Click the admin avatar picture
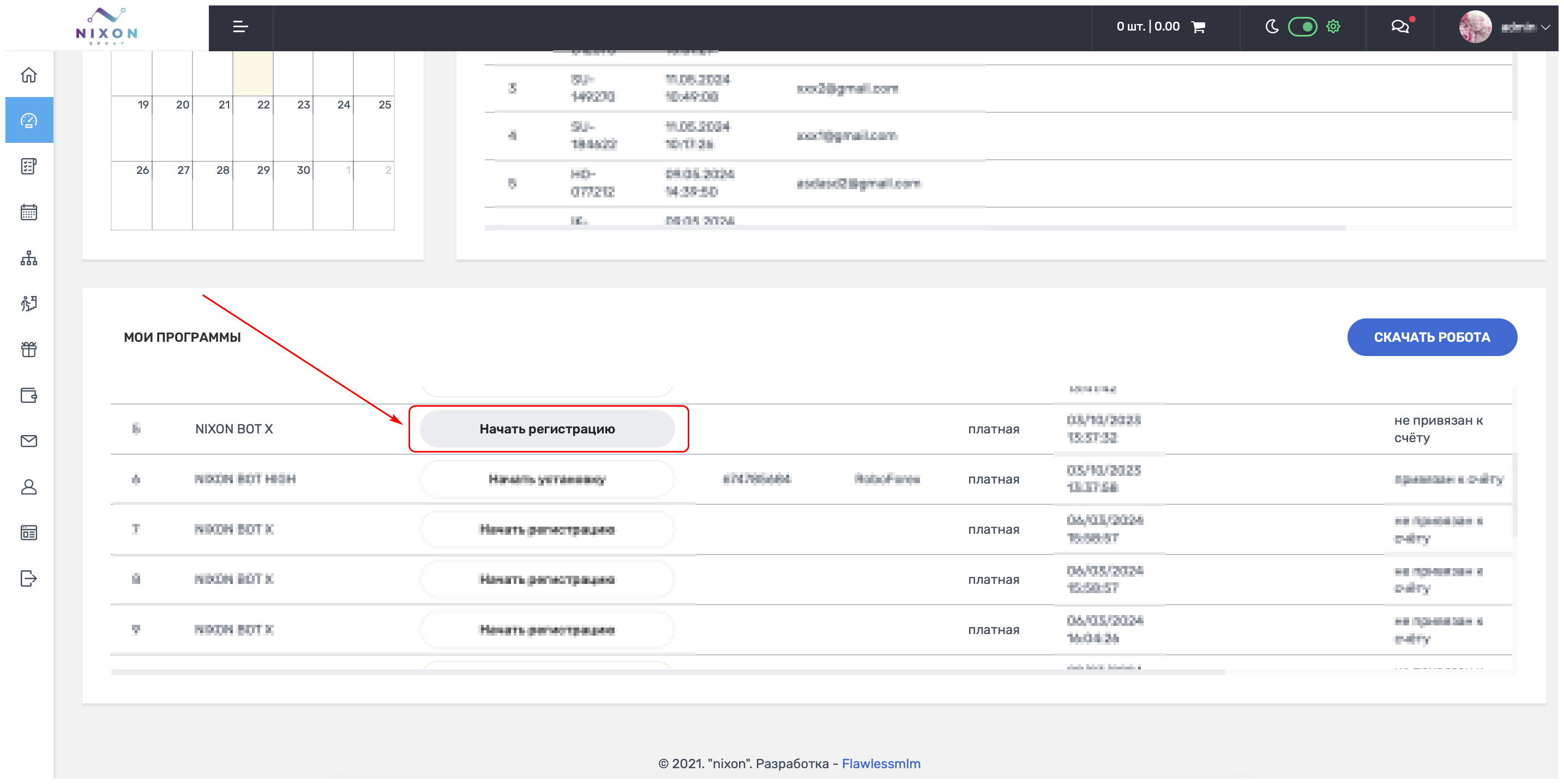The image size is (1564, 784). (x=1475, y=27)
